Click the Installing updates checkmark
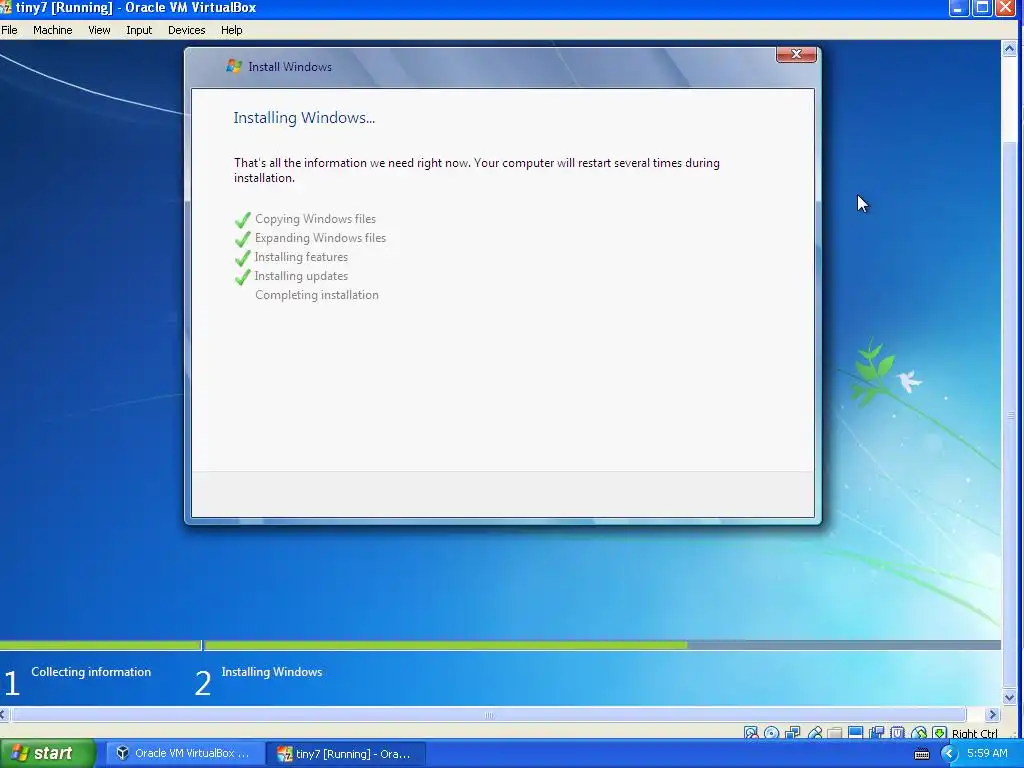1024x768 pixels. (242, 276)
